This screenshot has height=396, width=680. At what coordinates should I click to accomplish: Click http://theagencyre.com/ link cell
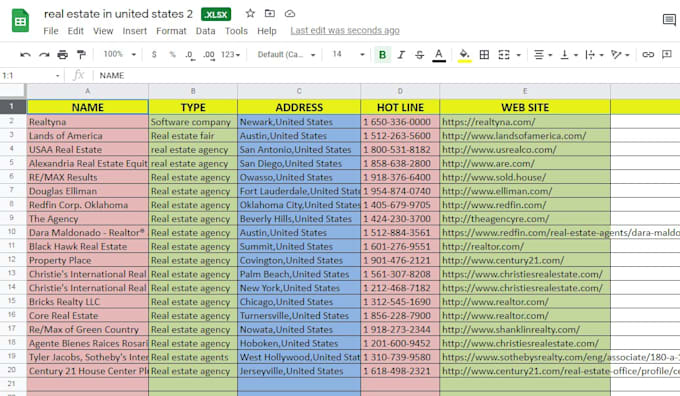(x=525, y=219)
